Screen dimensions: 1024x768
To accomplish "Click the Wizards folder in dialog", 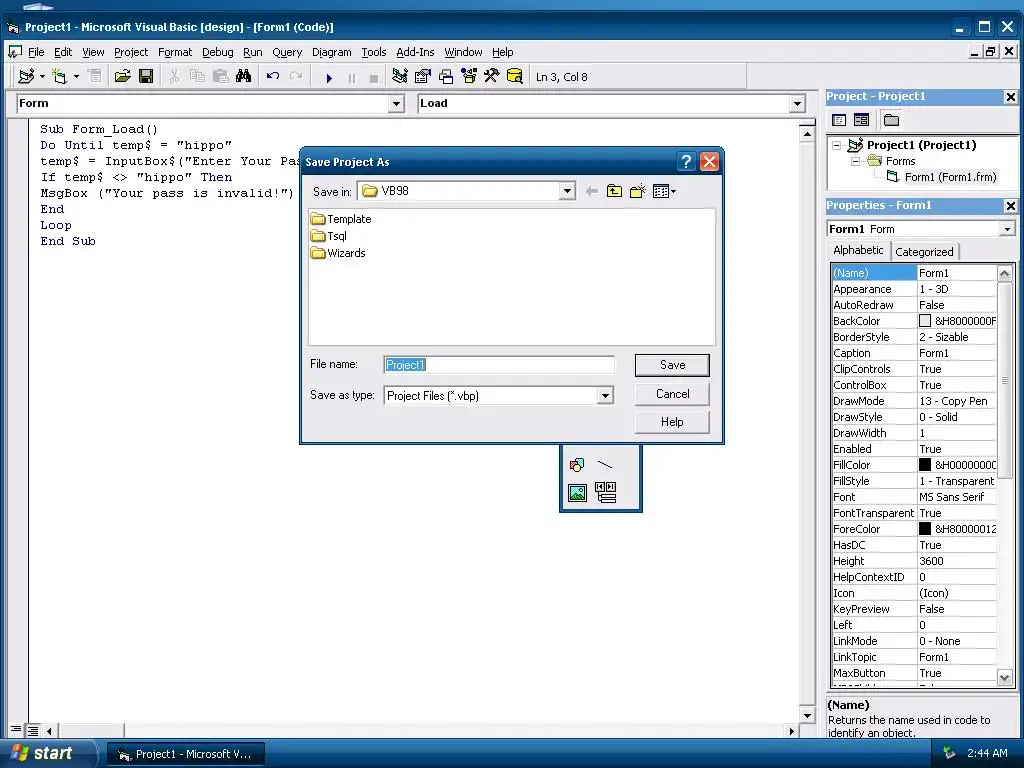I will click(338, 253).
